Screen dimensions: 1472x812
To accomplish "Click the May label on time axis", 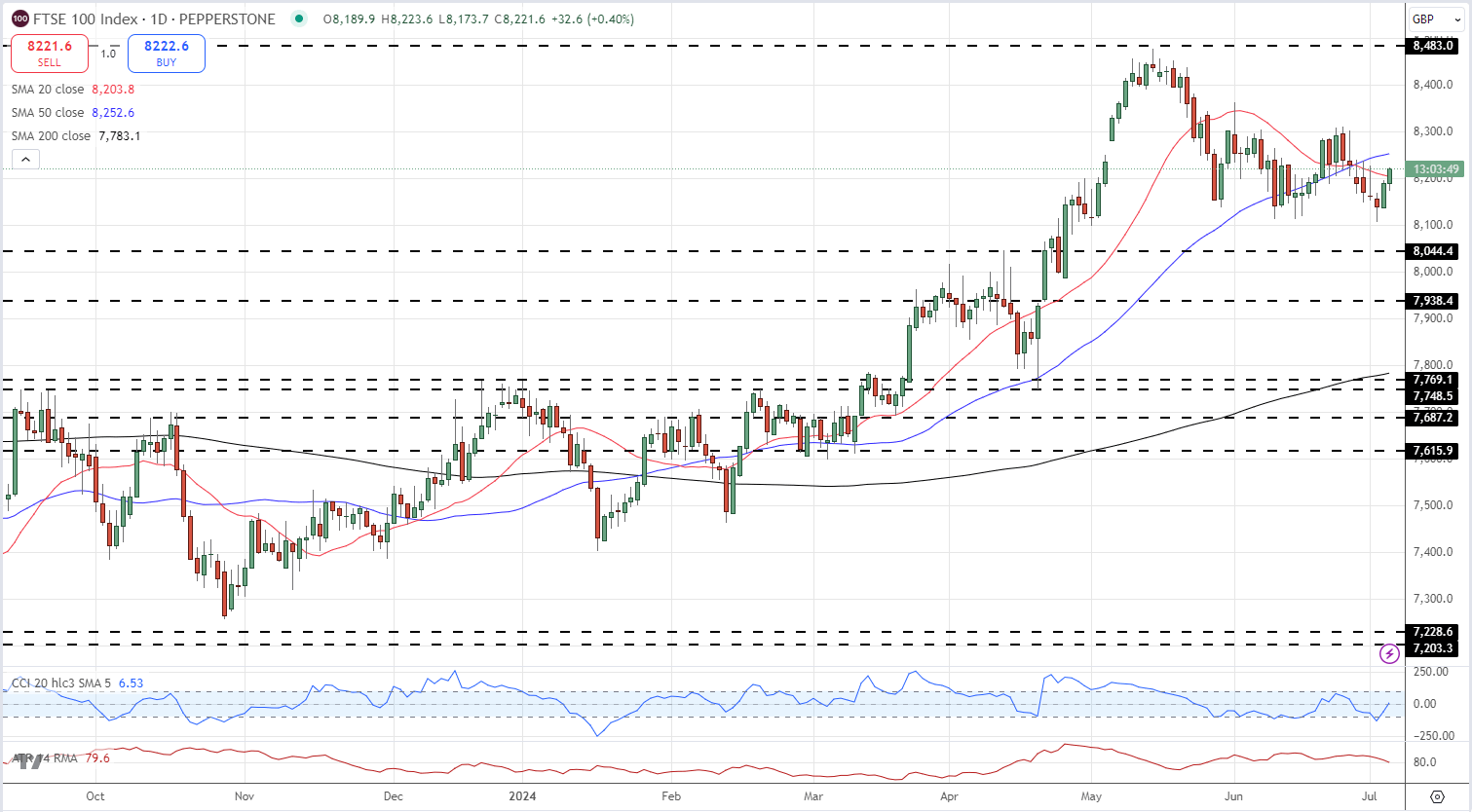I will pos(1092,796).
